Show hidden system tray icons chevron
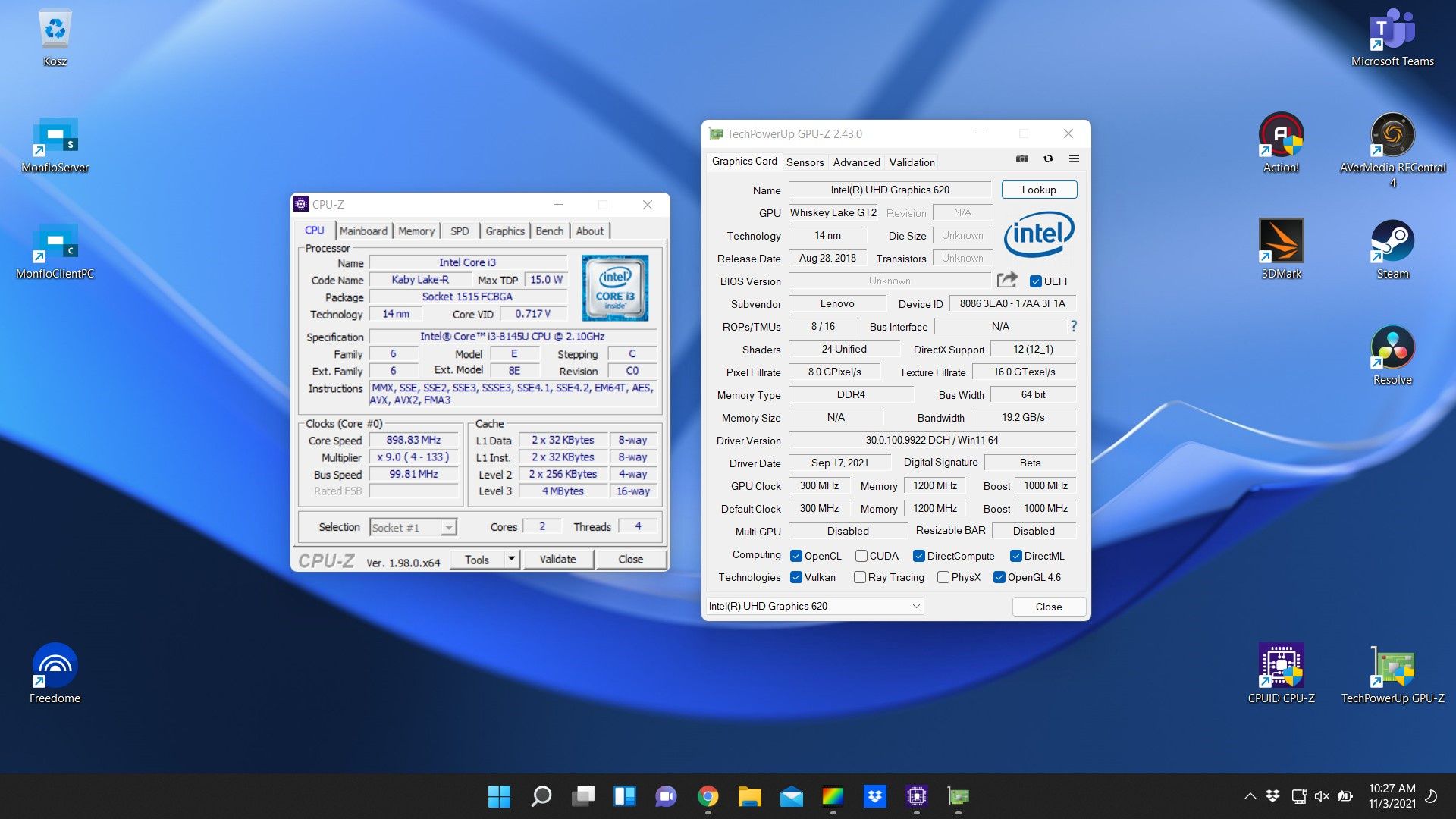Viewport: 1456px width, 819px height. (1250, 796)
